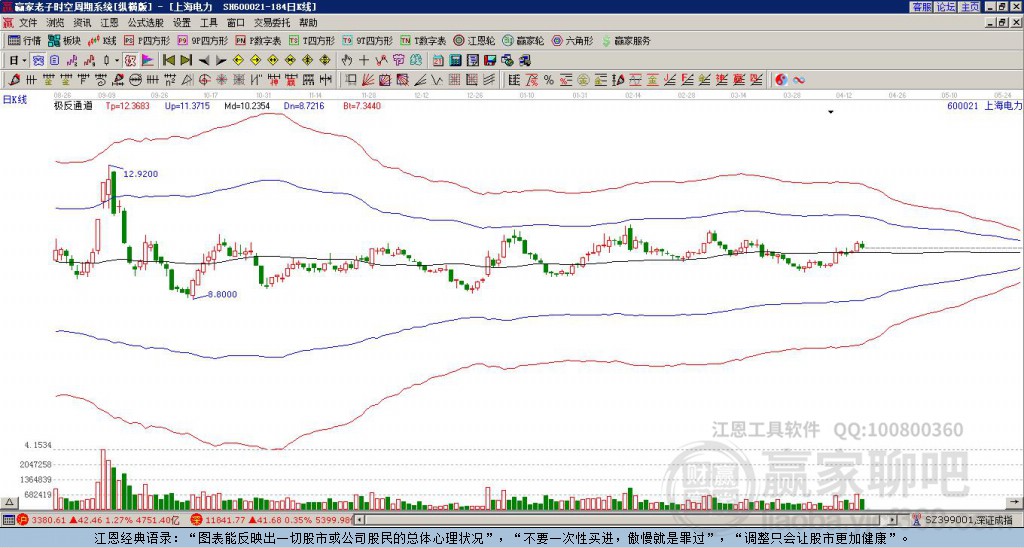Open the 9P四方形 tool
Screen dimensions: 1024x548
(202, 40)
